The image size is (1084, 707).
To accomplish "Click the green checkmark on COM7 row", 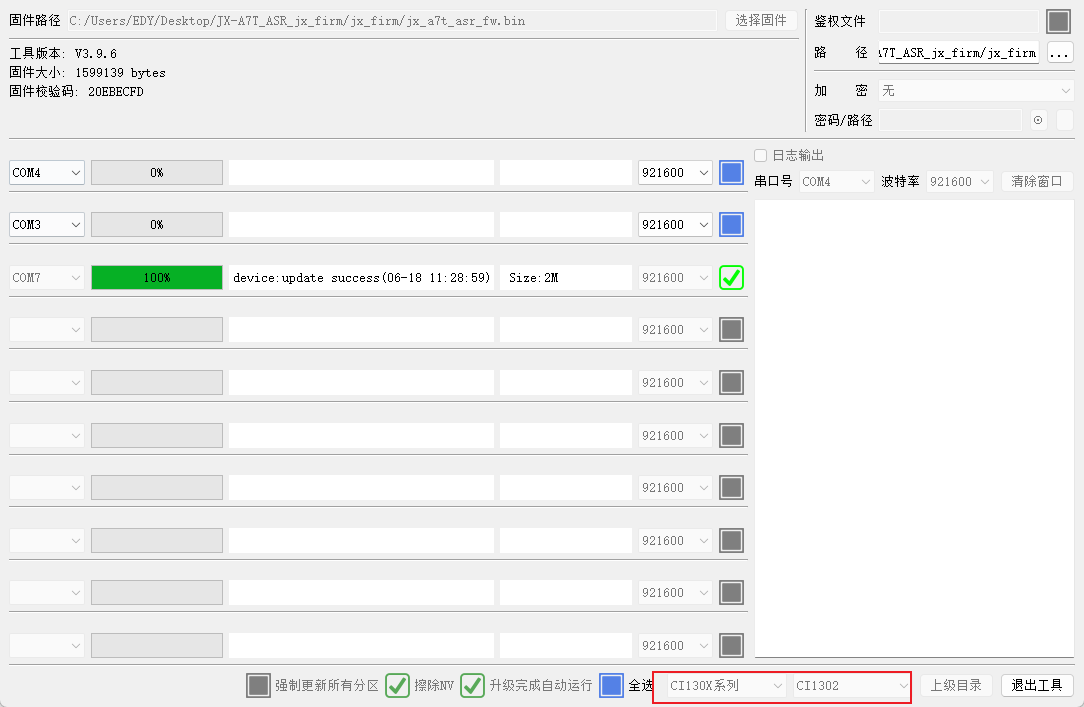I will pos(732,278).
